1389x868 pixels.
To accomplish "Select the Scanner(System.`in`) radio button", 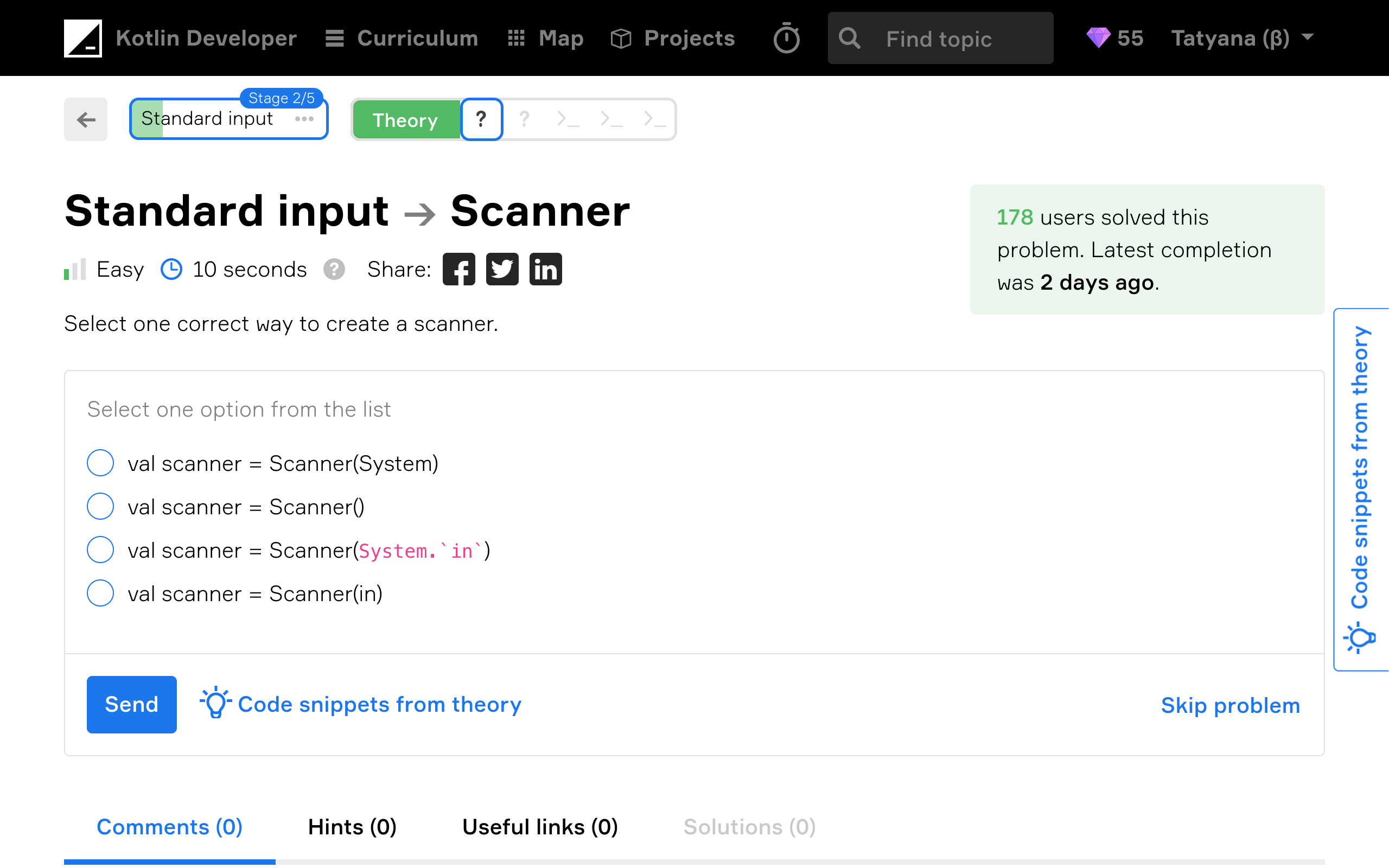I will point(100,549).
